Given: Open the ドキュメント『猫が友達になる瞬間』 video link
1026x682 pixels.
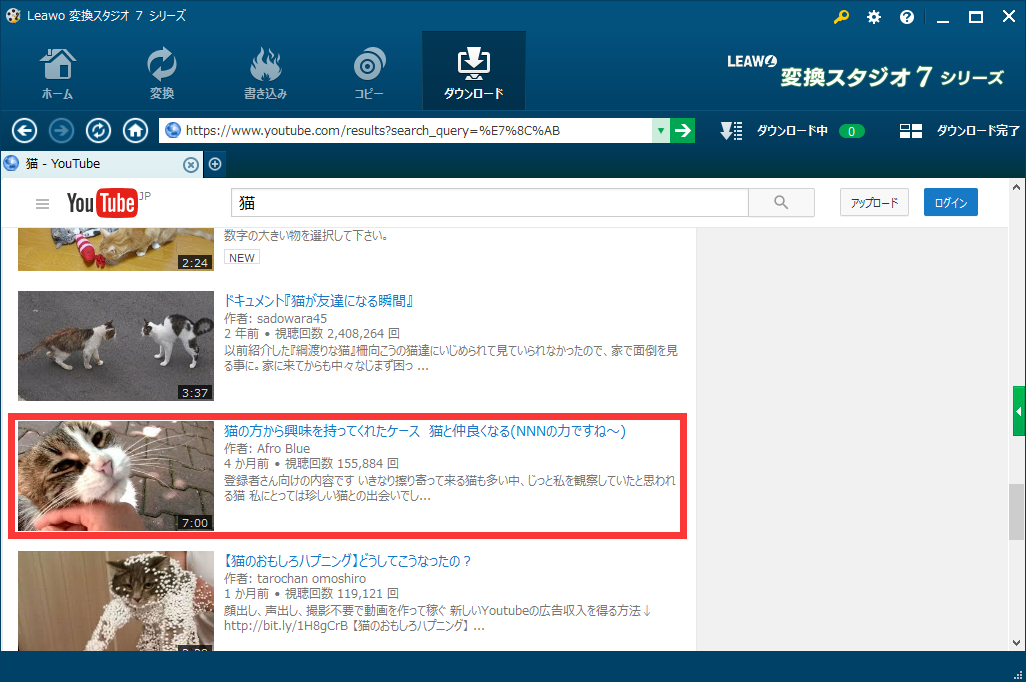Looking at the screenshot, I should (319, 301).
